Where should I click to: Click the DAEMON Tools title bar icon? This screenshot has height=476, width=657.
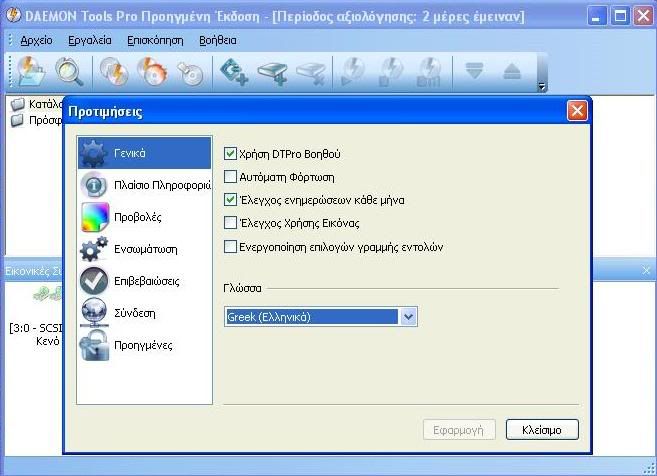[13, 16]
